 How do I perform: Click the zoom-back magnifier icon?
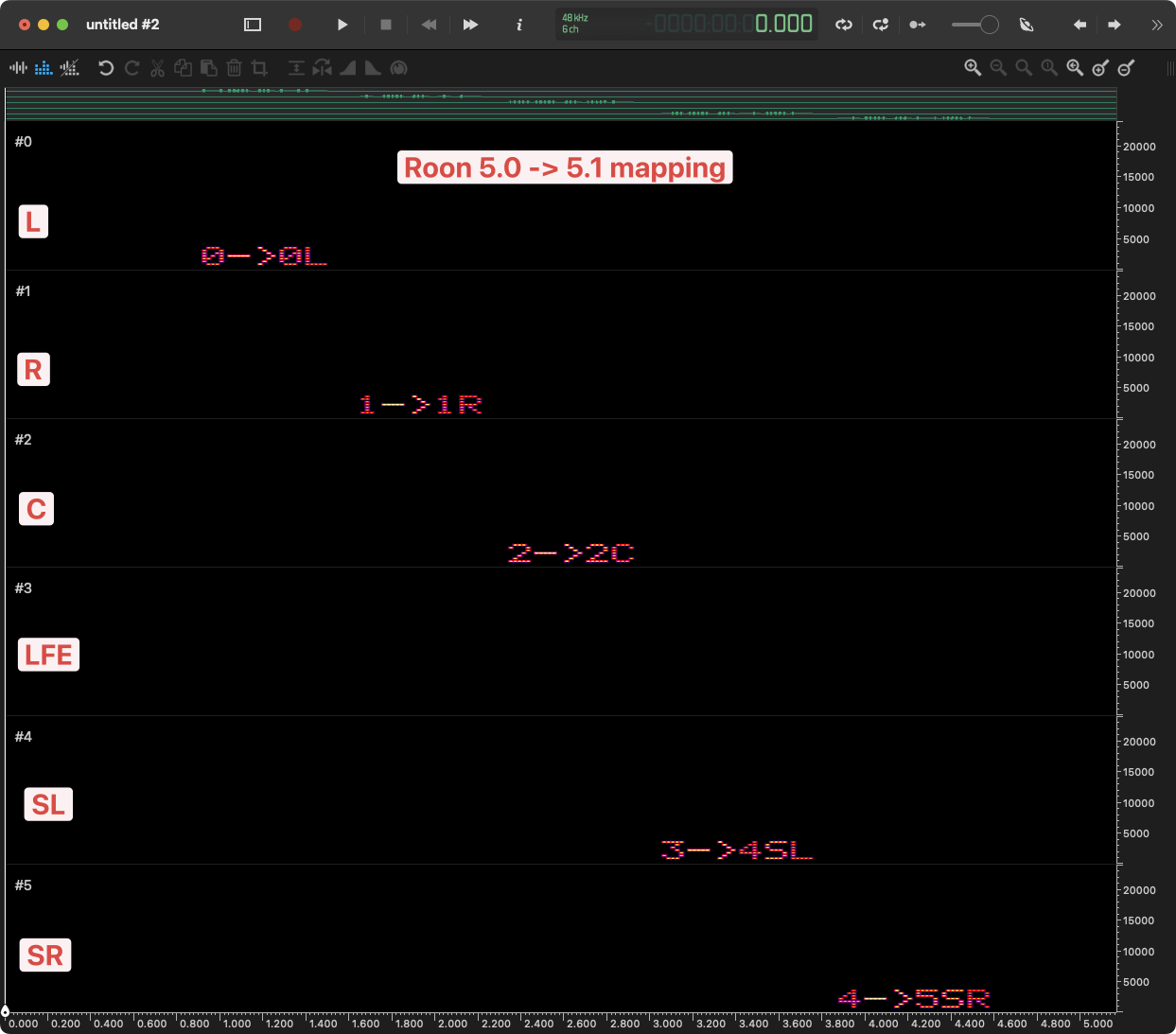pyautogui.click(x=1075, y=68)
